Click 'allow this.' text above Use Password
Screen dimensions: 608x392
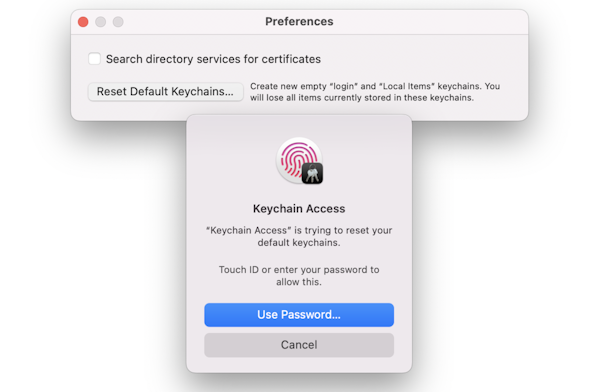299,282
